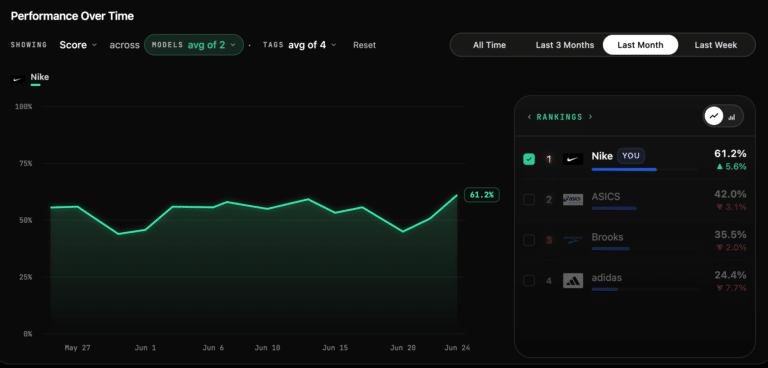This screenshot has height=368, width=768.
Task: Click the 75% y-axis label
Action: click(26, 163)
